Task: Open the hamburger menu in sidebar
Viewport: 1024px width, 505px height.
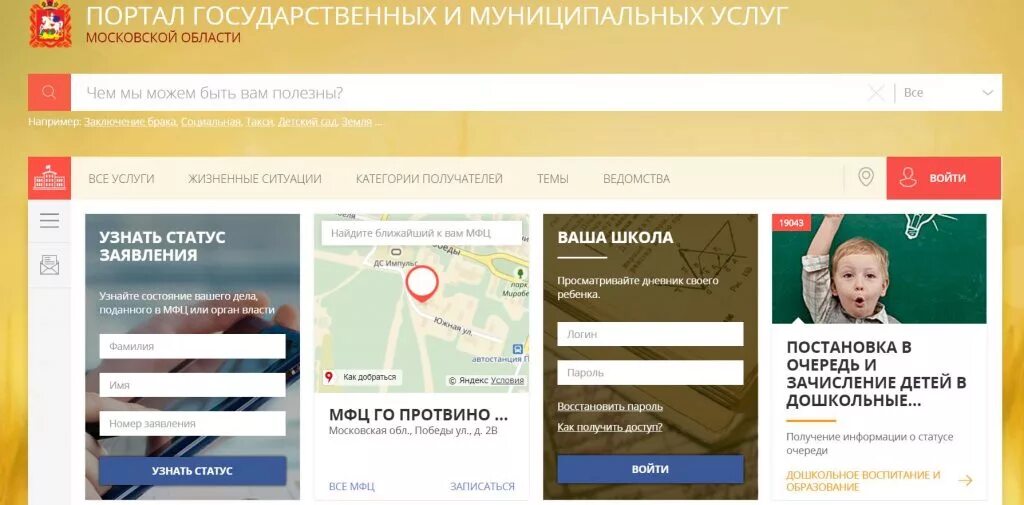Action: pyautogui.click(x=49, y=220)
